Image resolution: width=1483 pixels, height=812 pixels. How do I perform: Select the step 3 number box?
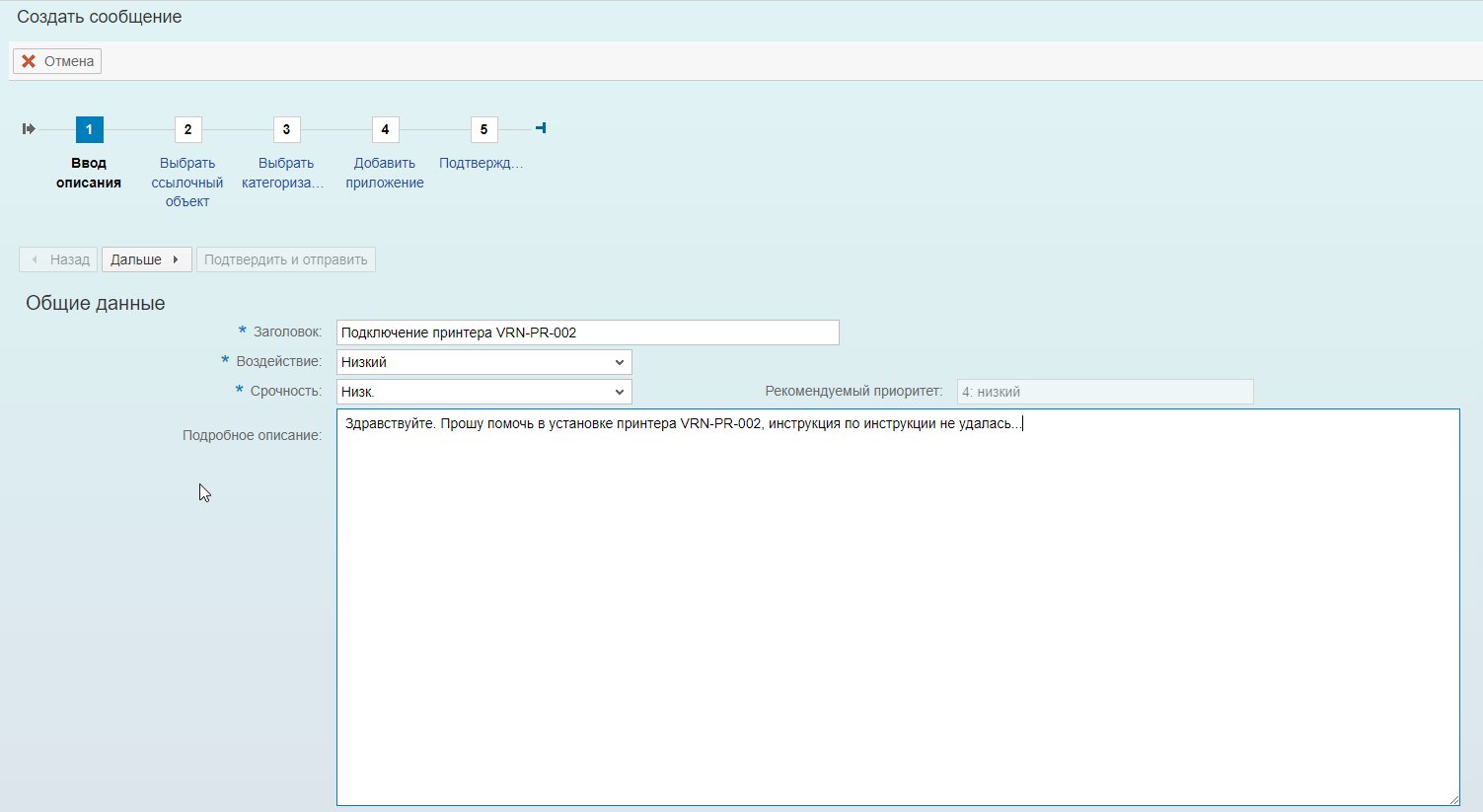[286, 129]
